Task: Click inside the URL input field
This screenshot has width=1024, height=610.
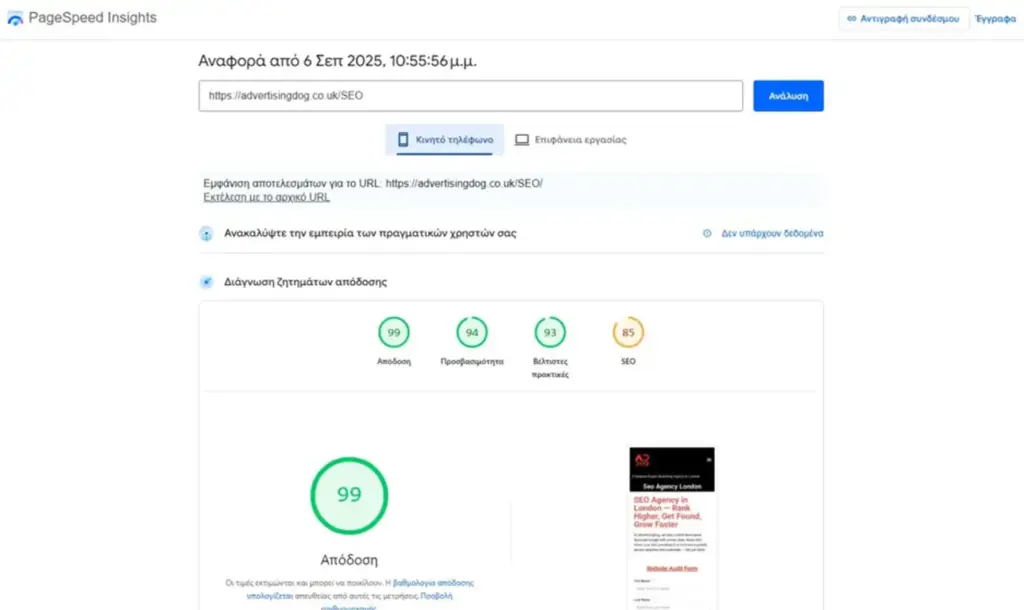Action: pyautogui.click(x=470, y=95)
